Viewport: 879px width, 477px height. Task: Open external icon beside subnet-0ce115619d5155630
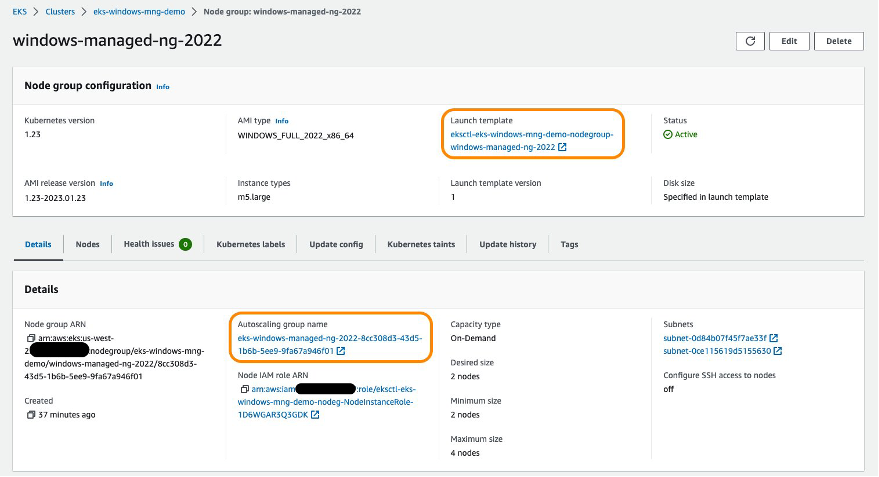778,351
